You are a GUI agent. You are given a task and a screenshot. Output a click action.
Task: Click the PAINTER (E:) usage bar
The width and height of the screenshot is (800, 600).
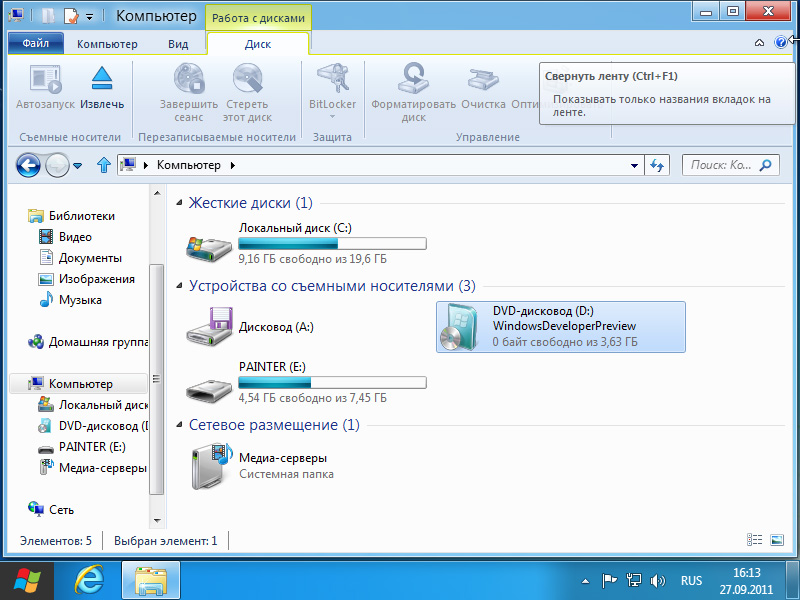tap(332, 383)
